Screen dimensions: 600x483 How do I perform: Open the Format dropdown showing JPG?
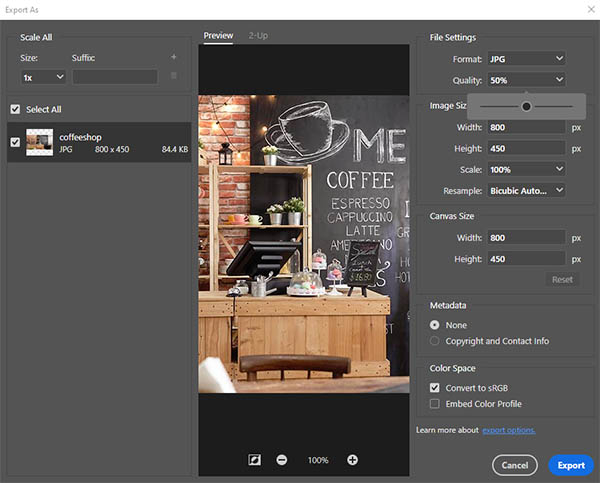pos(526,59)
